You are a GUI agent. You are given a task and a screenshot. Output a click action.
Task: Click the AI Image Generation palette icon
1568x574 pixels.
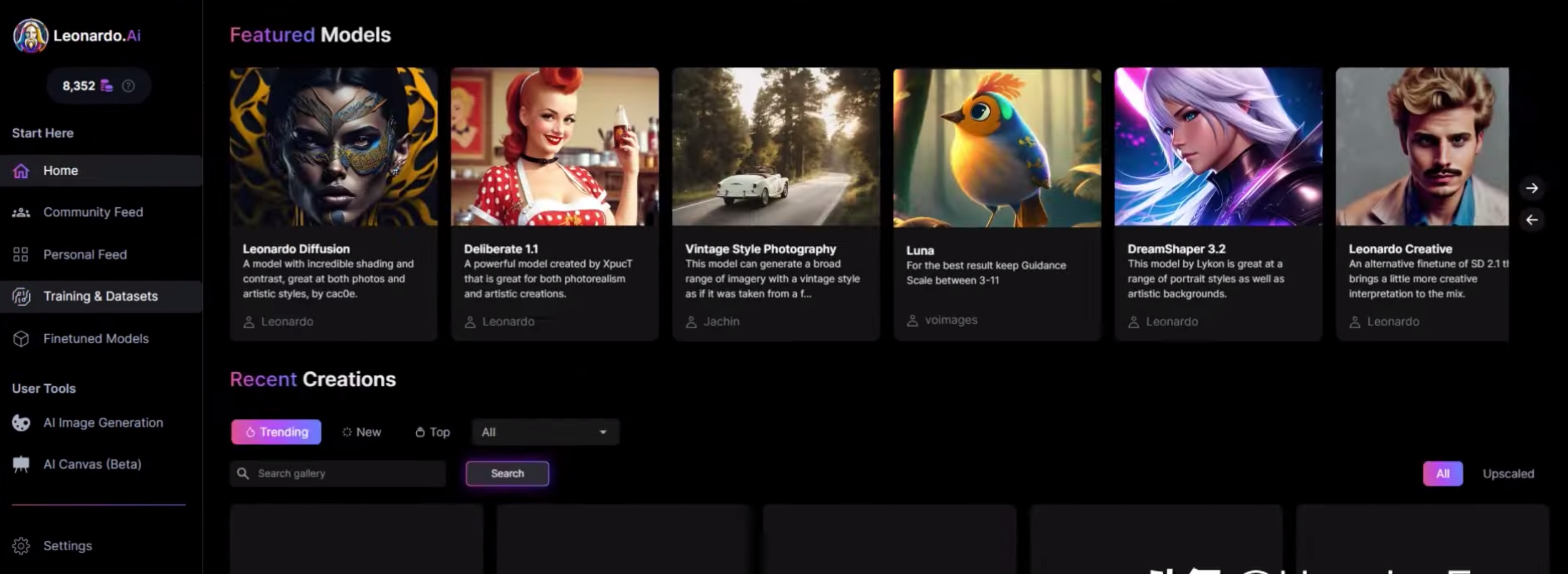pos(22,423)
